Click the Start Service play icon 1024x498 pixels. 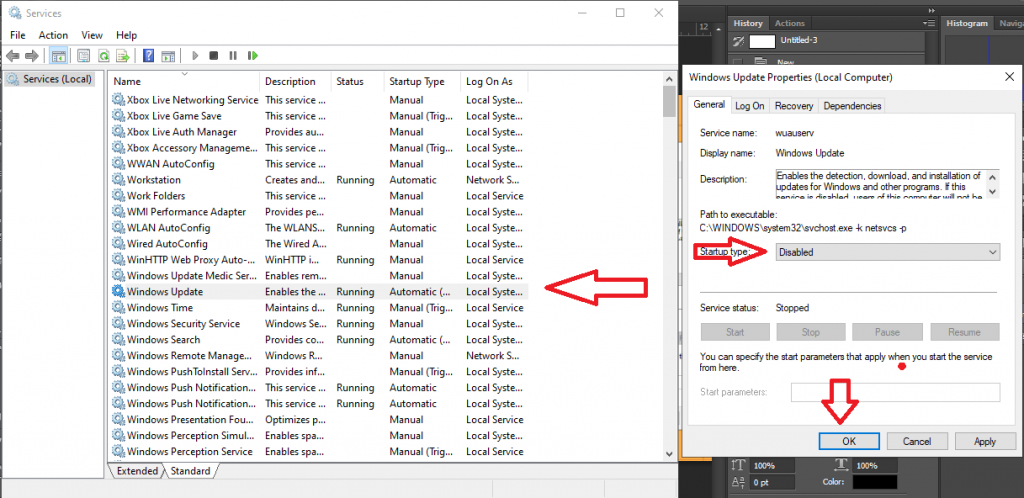(x=195, y=56)
